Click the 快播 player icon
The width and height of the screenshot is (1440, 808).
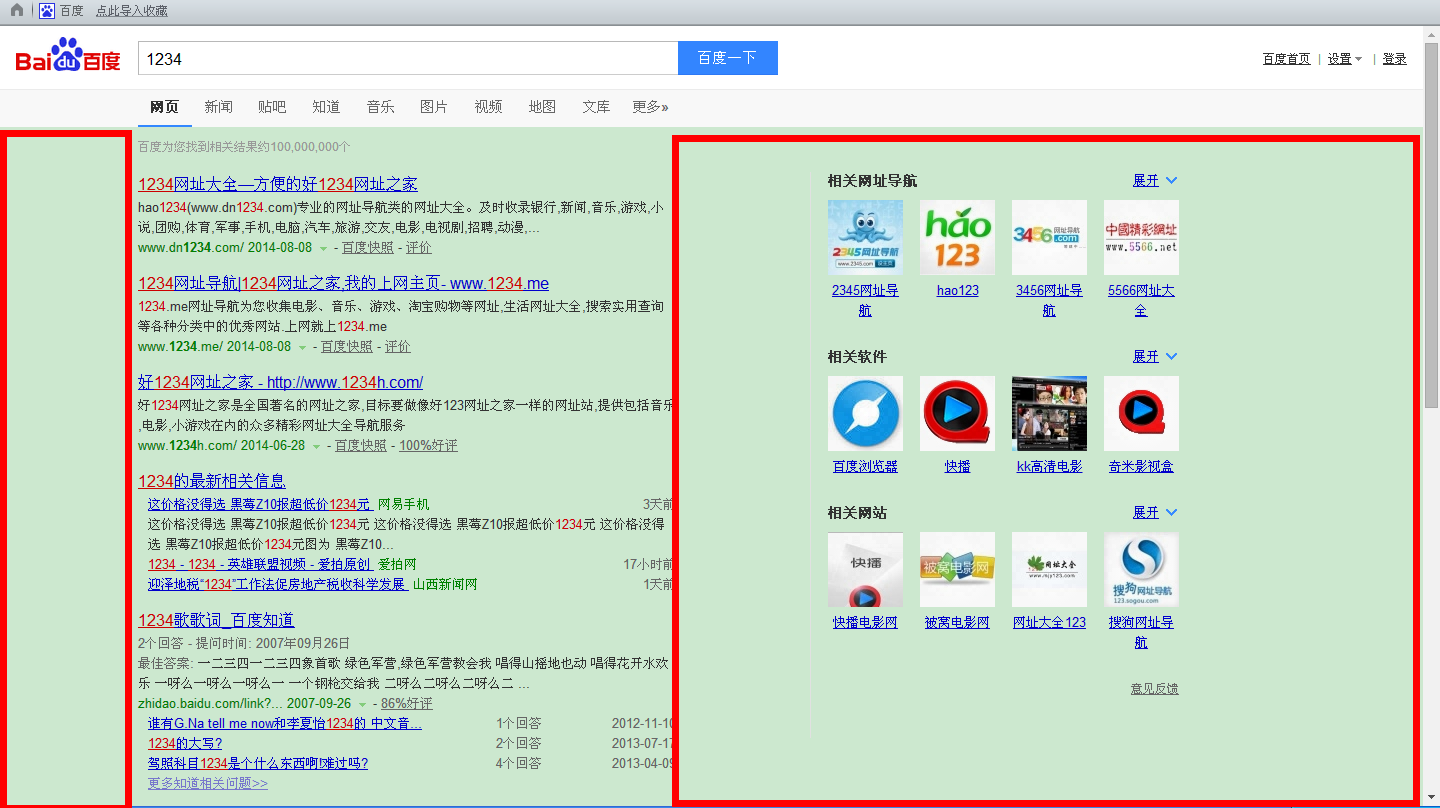(957, 413)
